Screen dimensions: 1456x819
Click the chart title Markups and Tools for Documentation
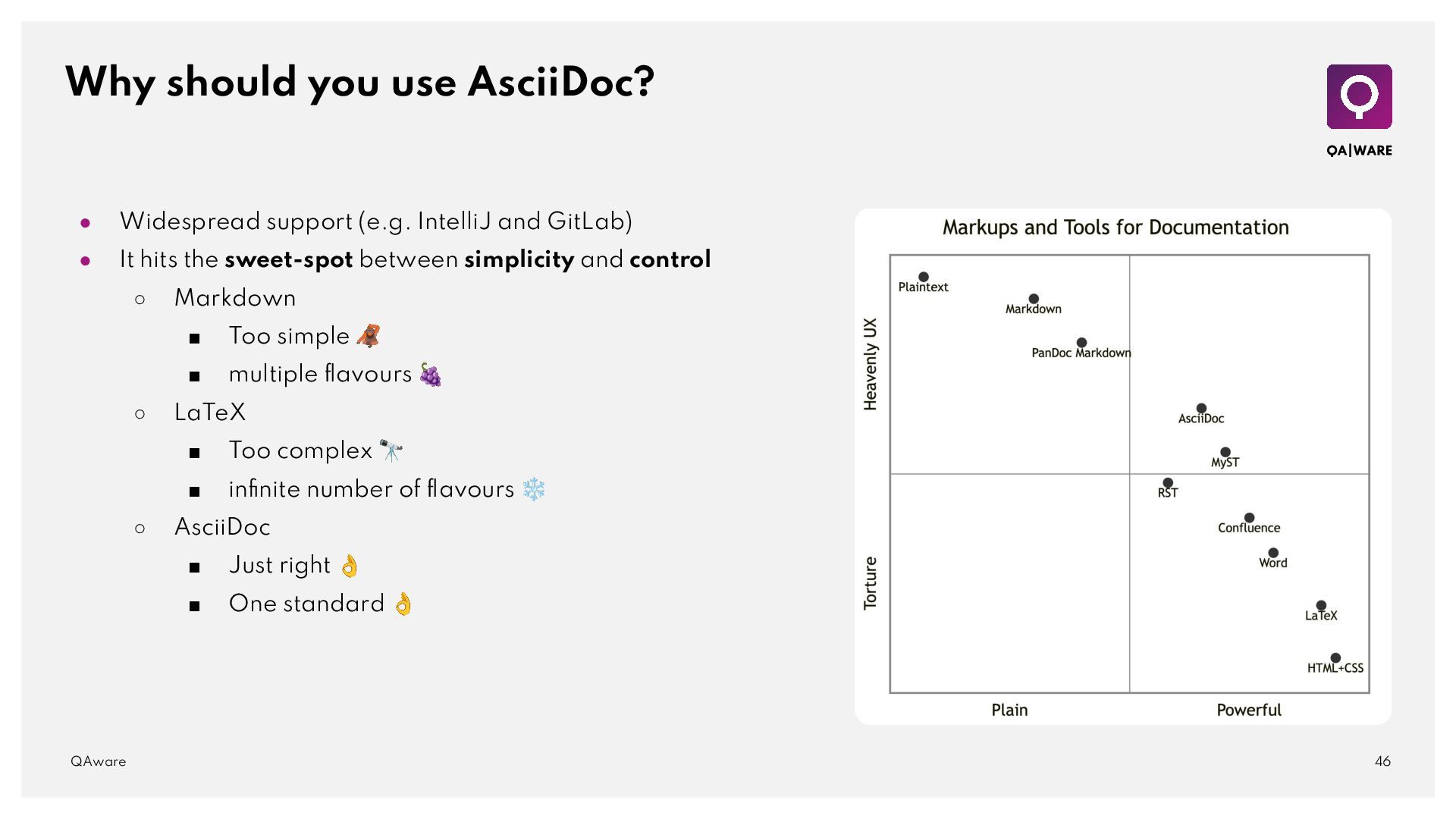(x=1116, y=227)
